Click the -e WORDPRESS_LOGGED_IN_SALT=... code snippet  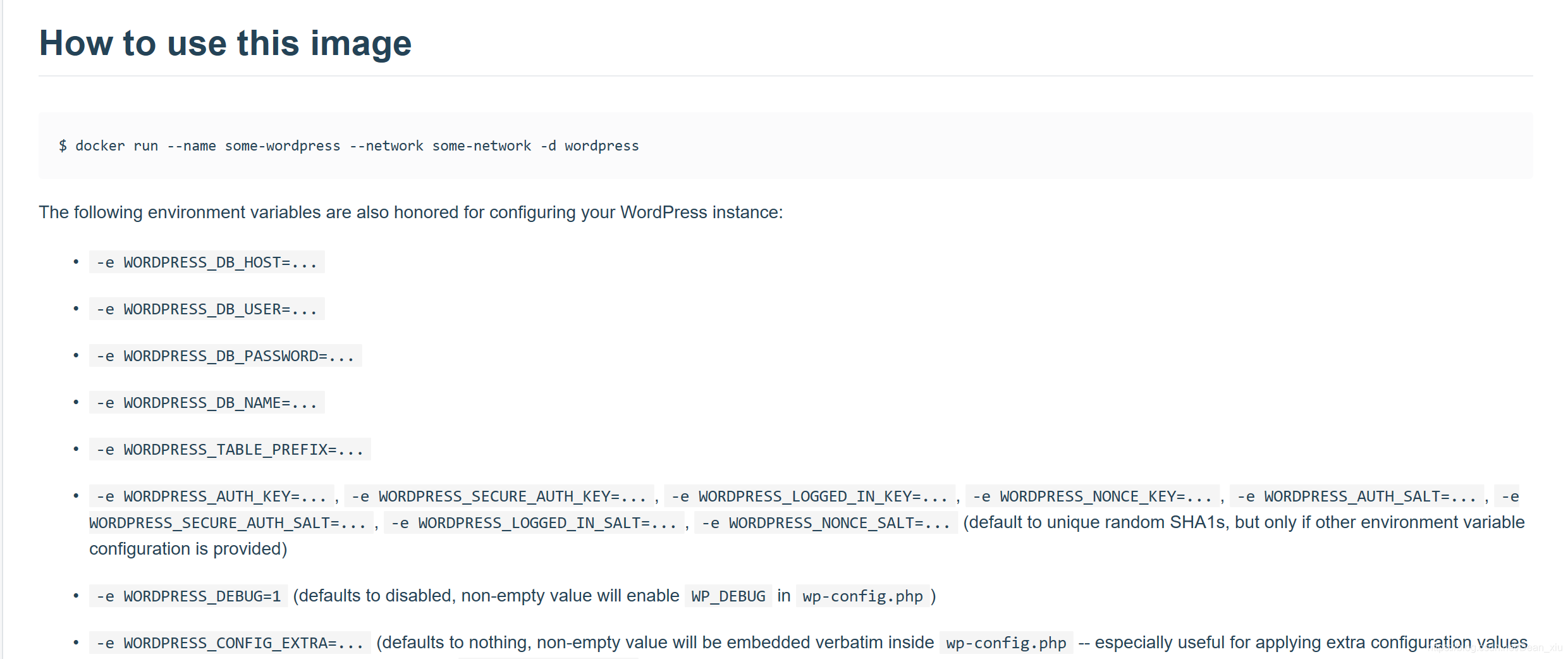(x=534, y=523)
